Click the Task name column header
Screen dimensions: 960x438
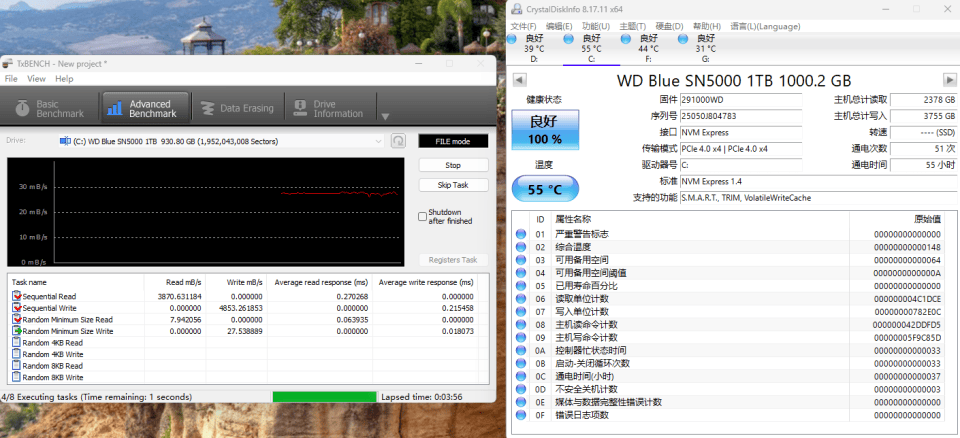click(x=77, y=282)
